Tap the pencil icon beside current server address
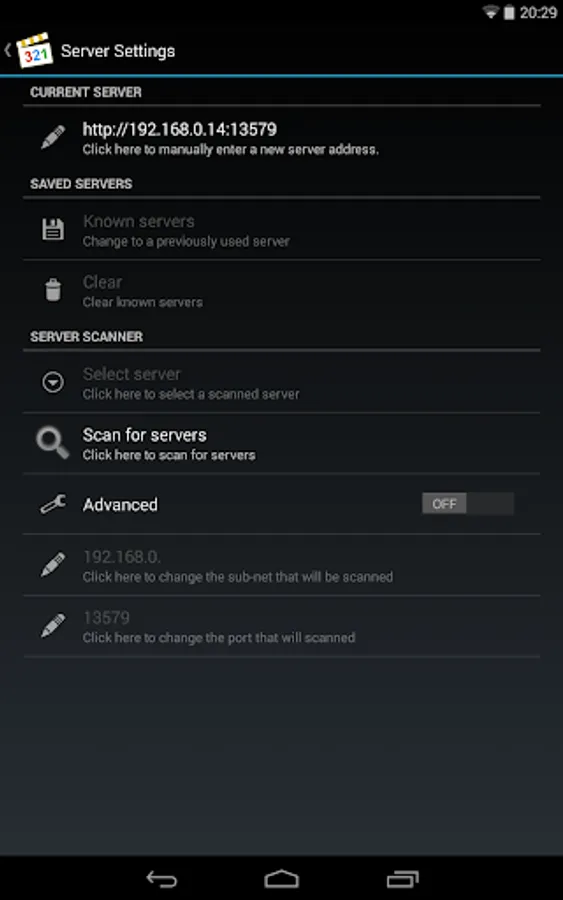The width and height of the screenshot is (563, 900). click(x=53, y=138)
